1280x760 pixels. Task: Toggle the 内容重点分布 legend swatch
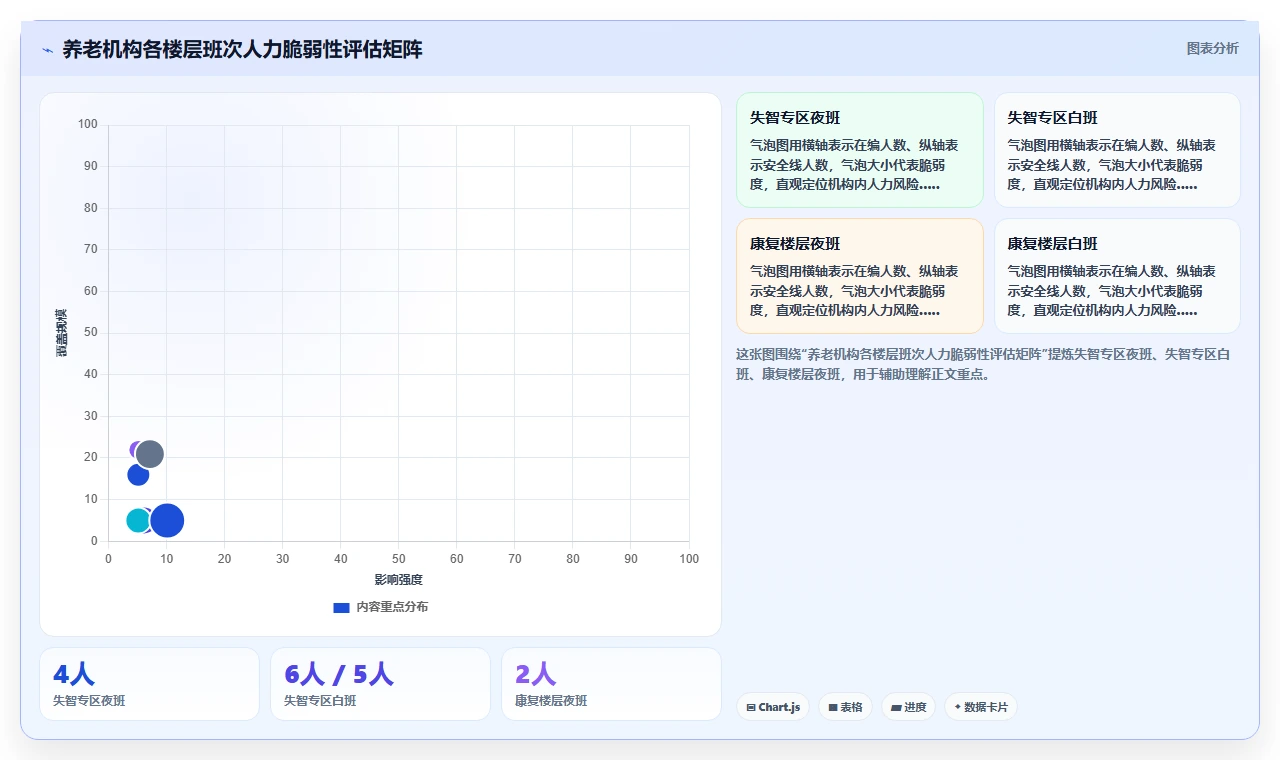tap(341, 607)
